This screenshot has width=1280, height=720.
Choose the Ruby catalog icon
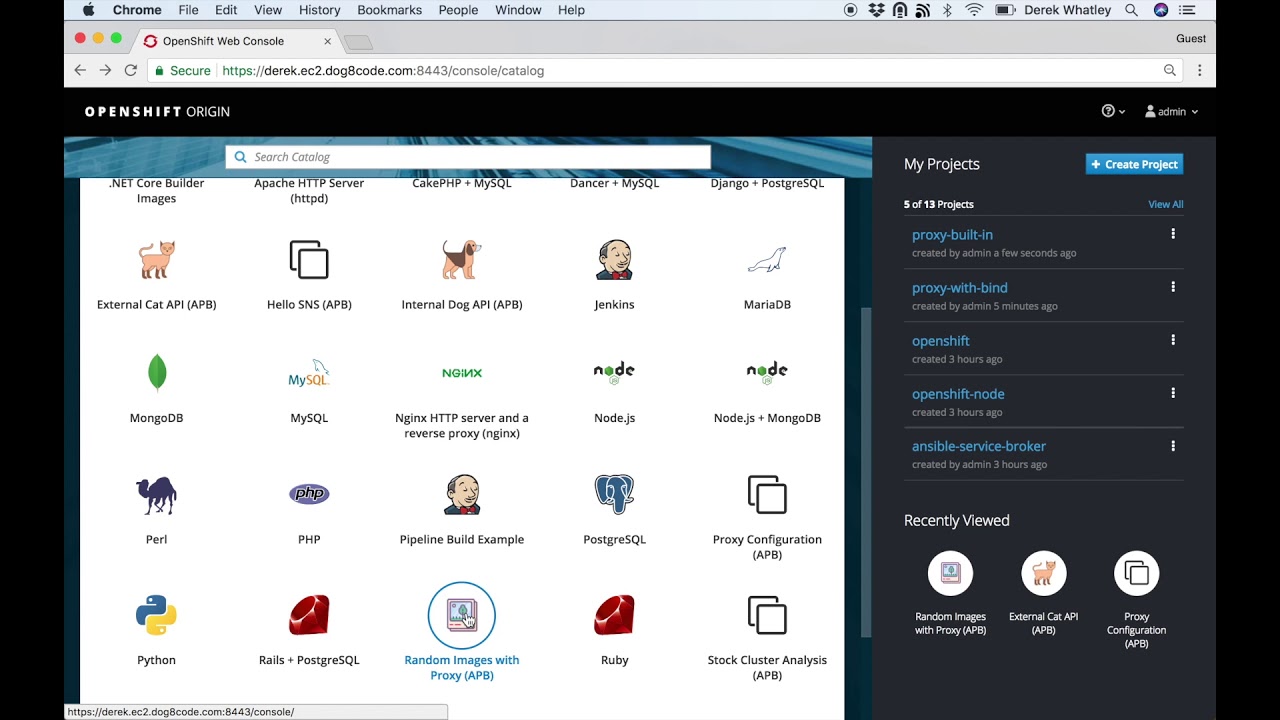click(614, 615)
